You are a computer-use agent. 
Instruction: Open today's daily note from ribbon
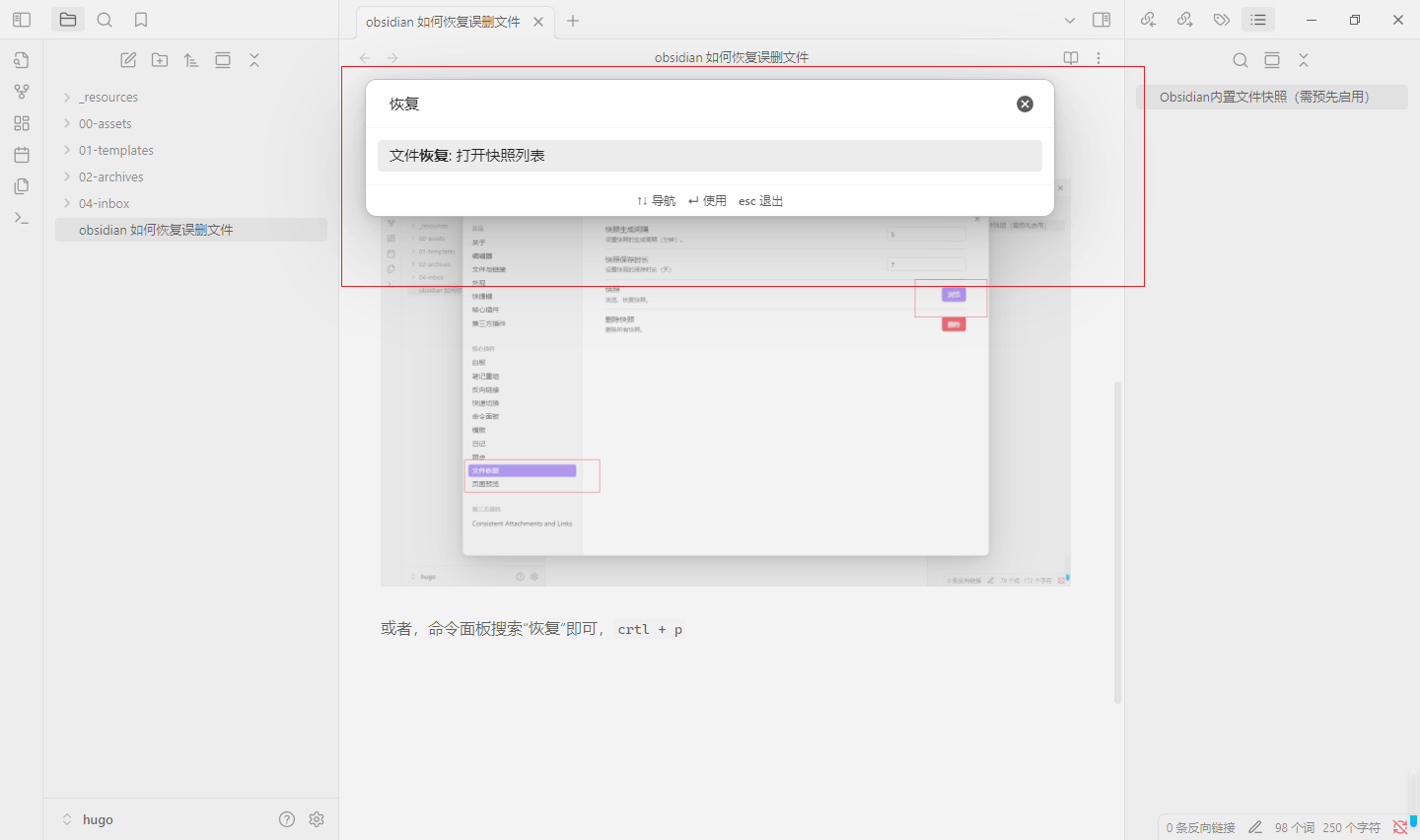coord(22,155)
